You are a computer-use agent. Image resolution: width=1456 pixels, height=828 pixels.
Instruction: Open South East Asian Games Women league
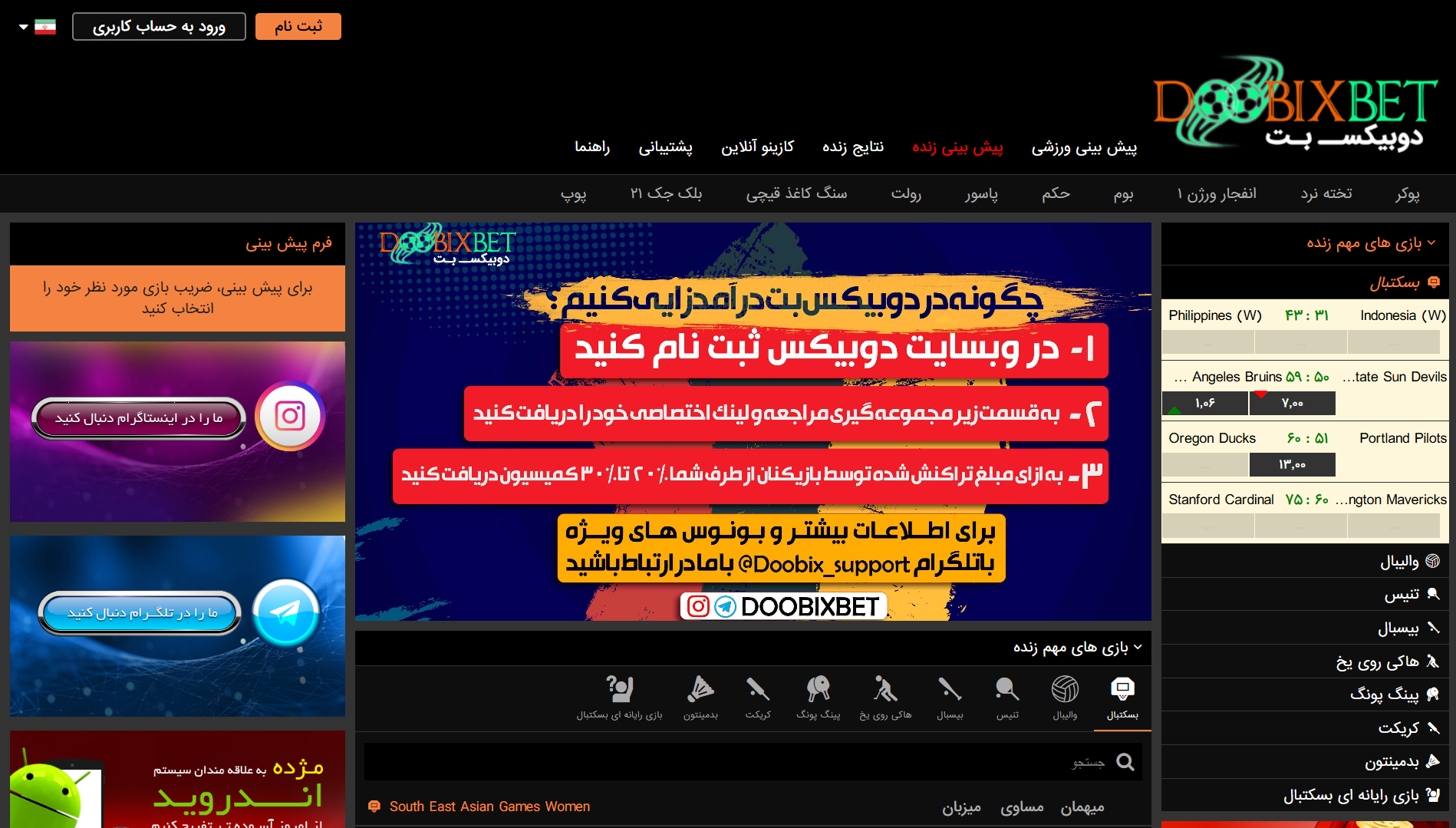[489, 807]
